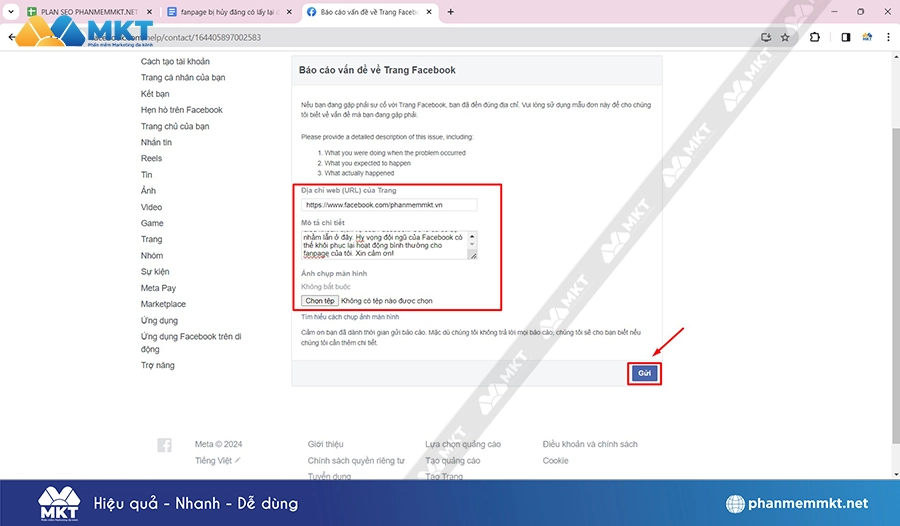Open the Trang help topic in sidebar

[152, 239]
